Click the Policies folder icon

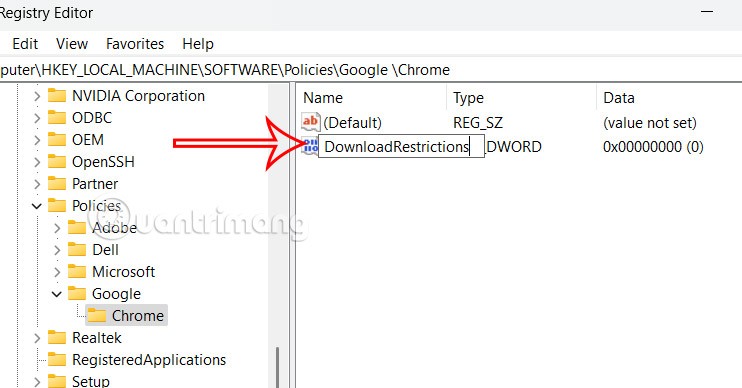57,206
